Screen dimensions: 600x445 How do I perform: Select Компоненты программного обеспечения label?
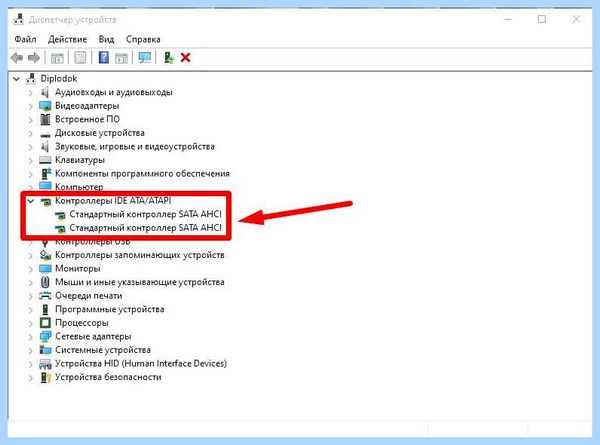[x=142, y=174]
